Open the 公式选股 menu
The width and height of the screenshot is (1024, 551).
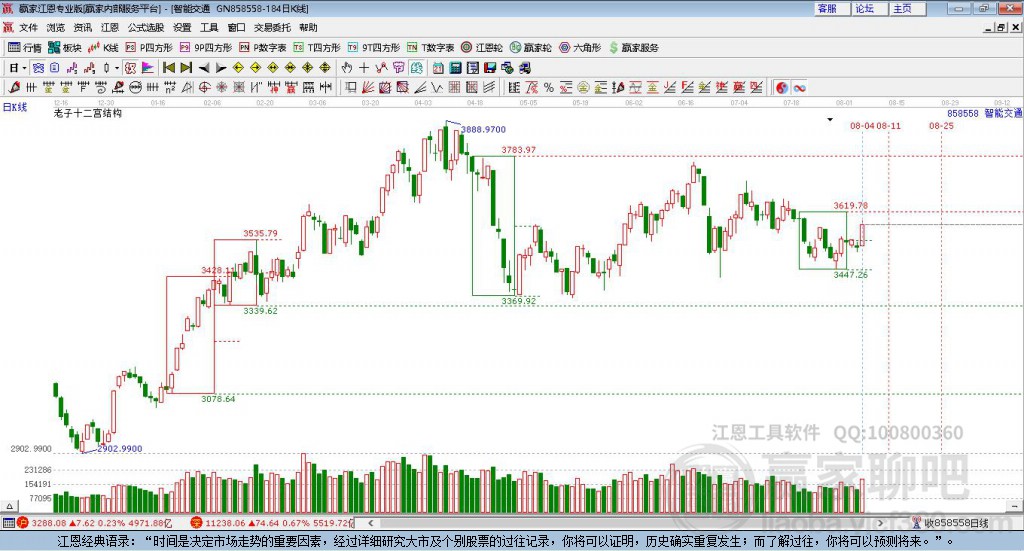(x=146, y=27)
